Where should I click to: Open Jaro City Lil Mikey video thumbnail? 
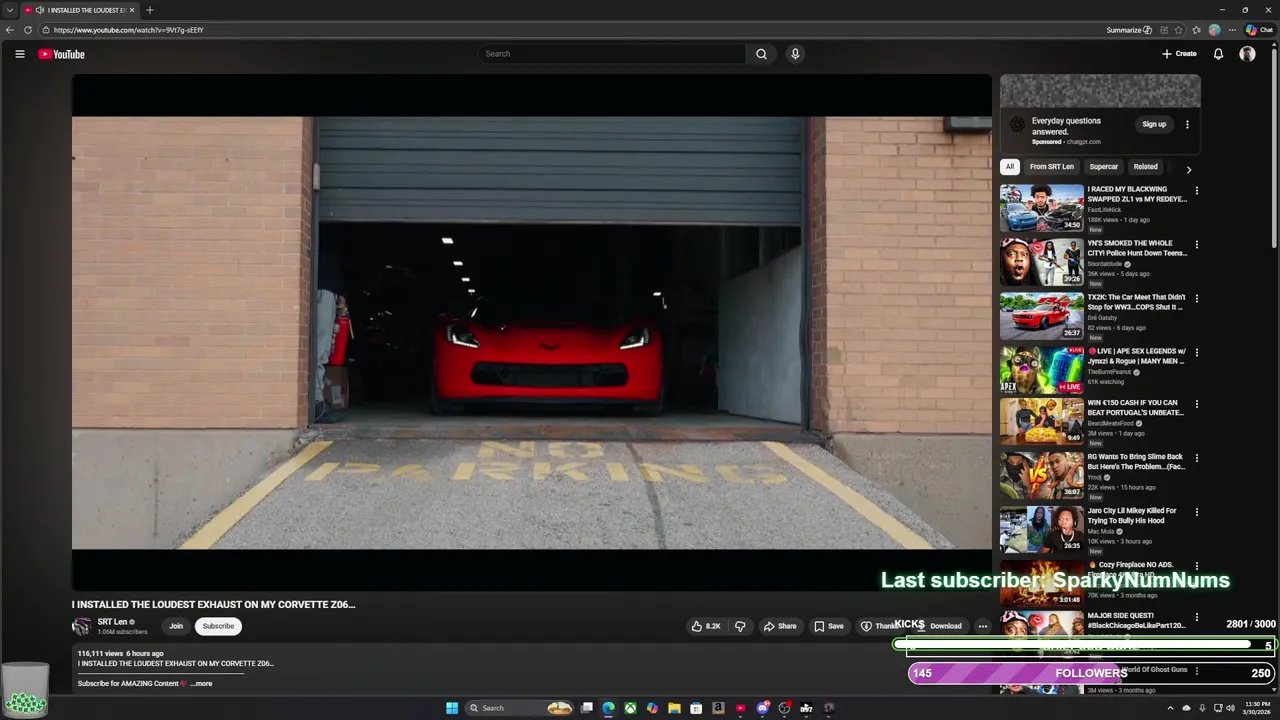[1042, 530]
